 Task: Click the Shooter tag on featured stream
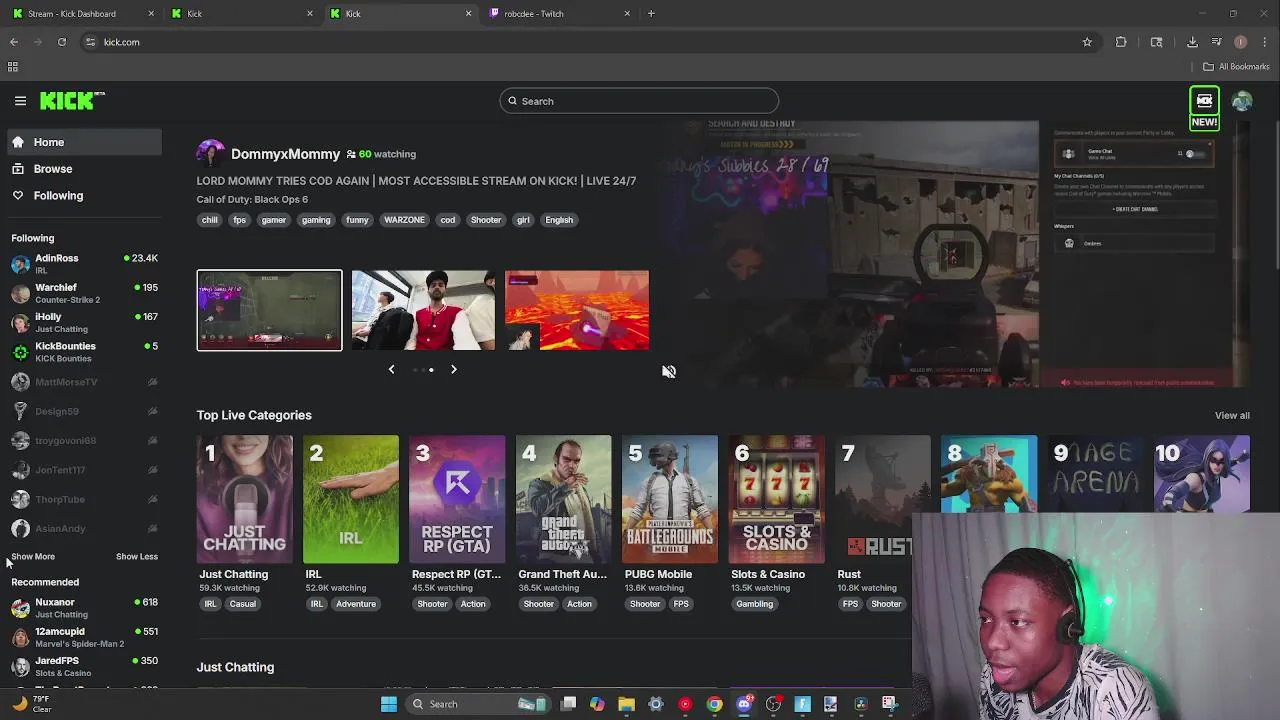[x=486, y=220]
